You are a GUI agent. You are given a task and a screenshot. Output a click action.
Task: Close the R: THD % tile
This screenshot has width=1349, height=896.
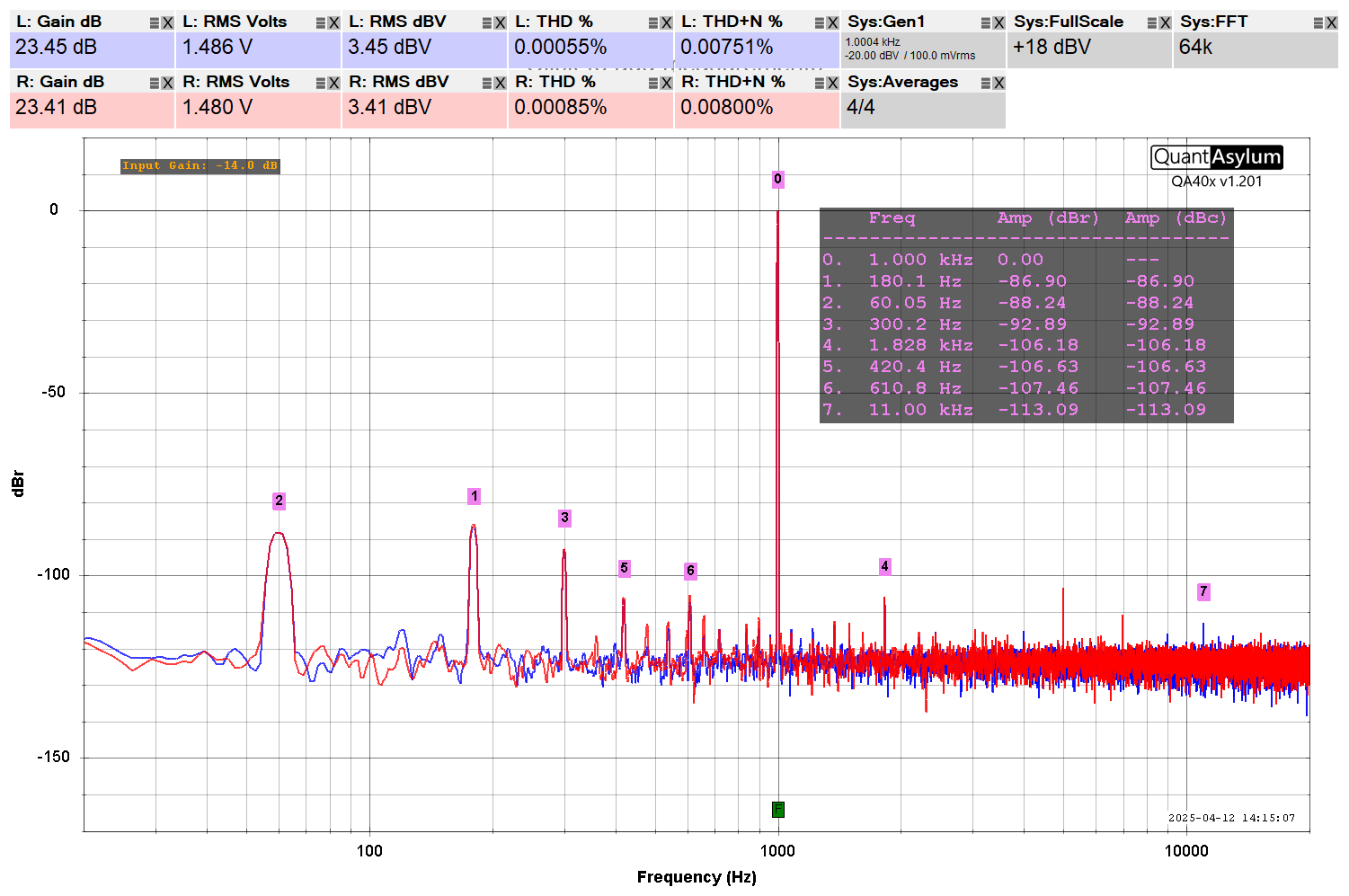(x=666, y=84)
